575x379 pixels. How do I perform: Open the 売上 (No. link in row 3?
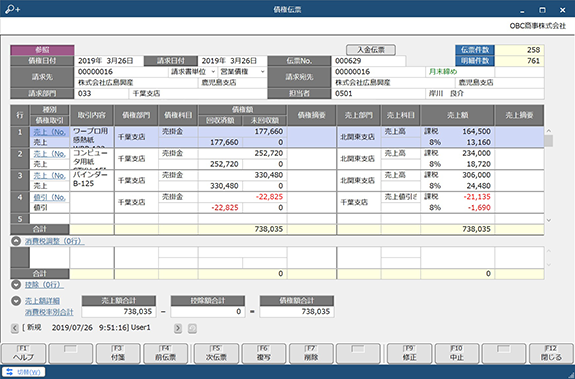(x=50, y=176)
